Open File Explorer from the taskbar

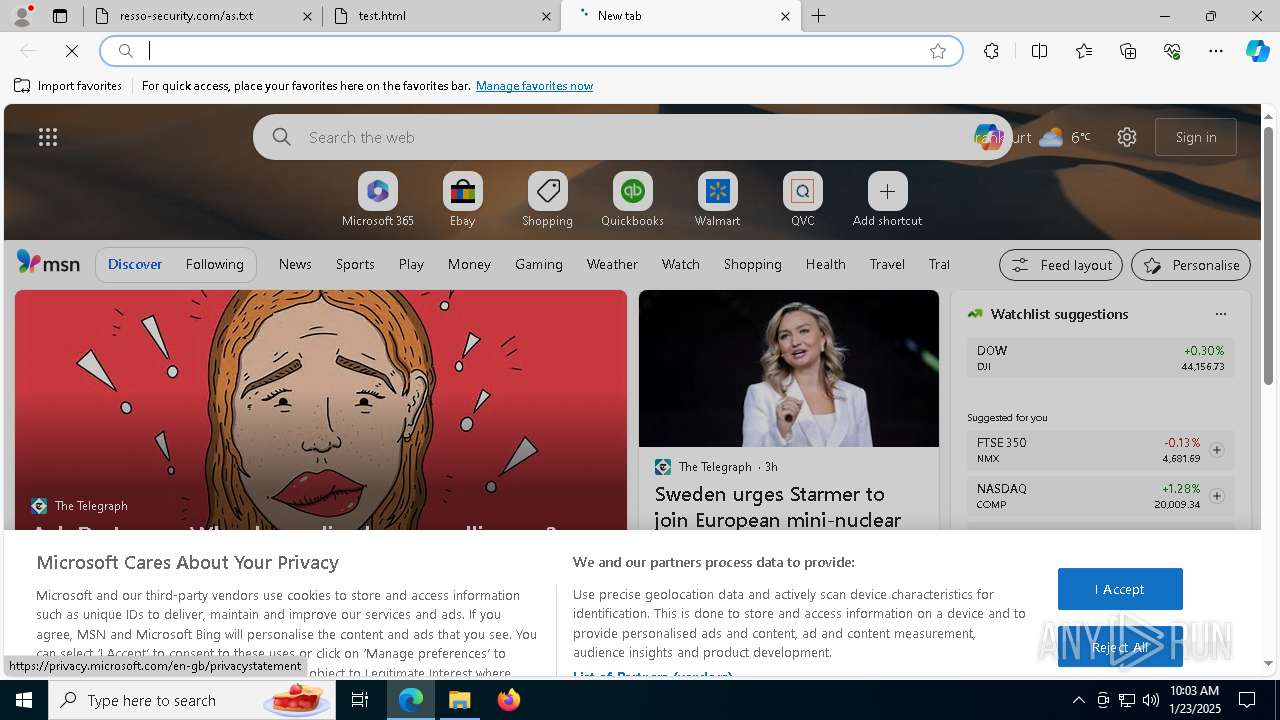[460, 700]
